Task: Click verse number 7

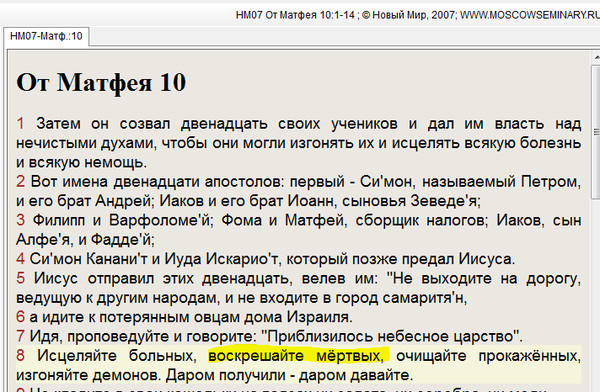Action: pos(20,336)
